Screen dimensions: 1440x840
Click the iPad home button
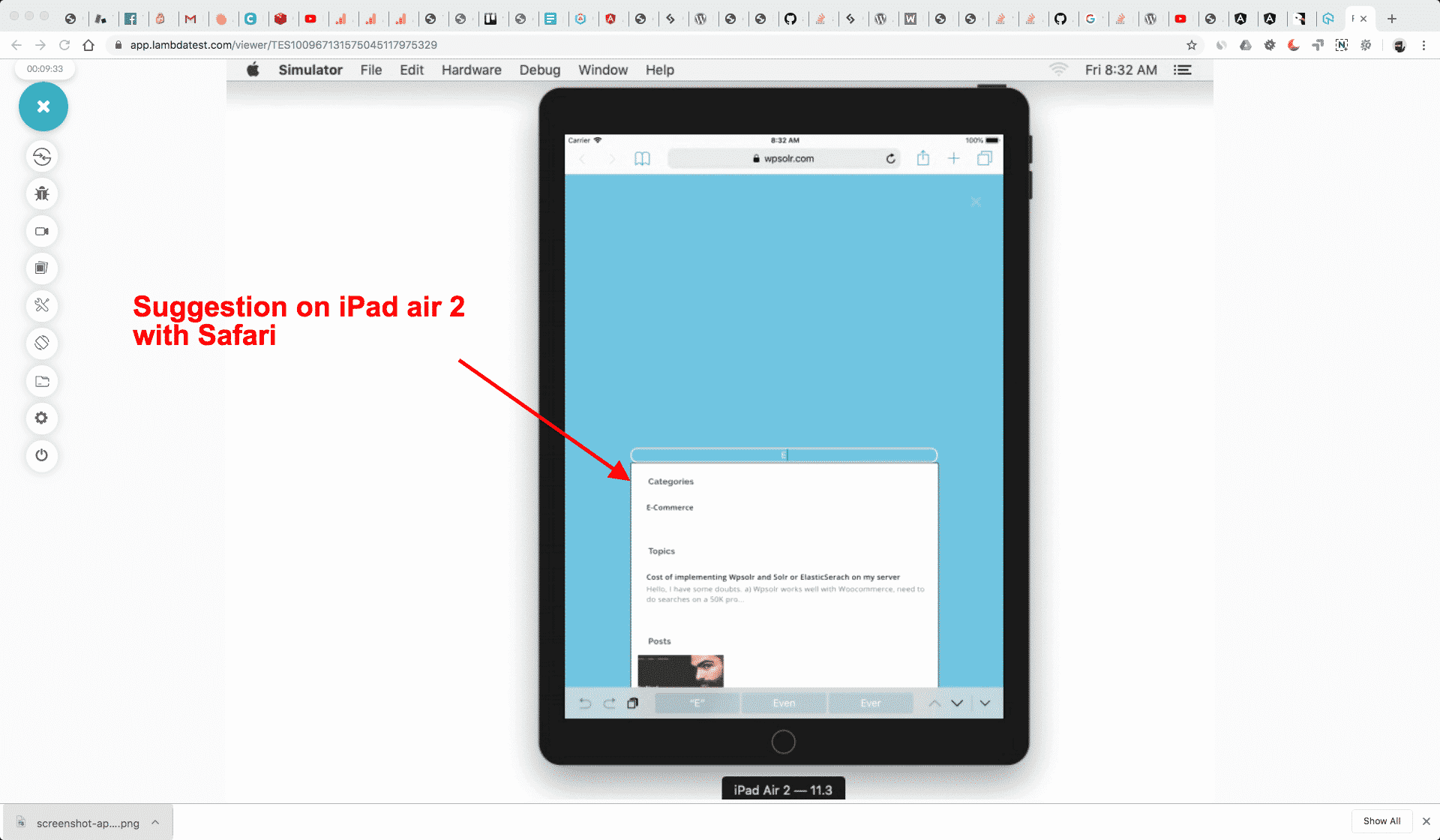click(783, 742)
